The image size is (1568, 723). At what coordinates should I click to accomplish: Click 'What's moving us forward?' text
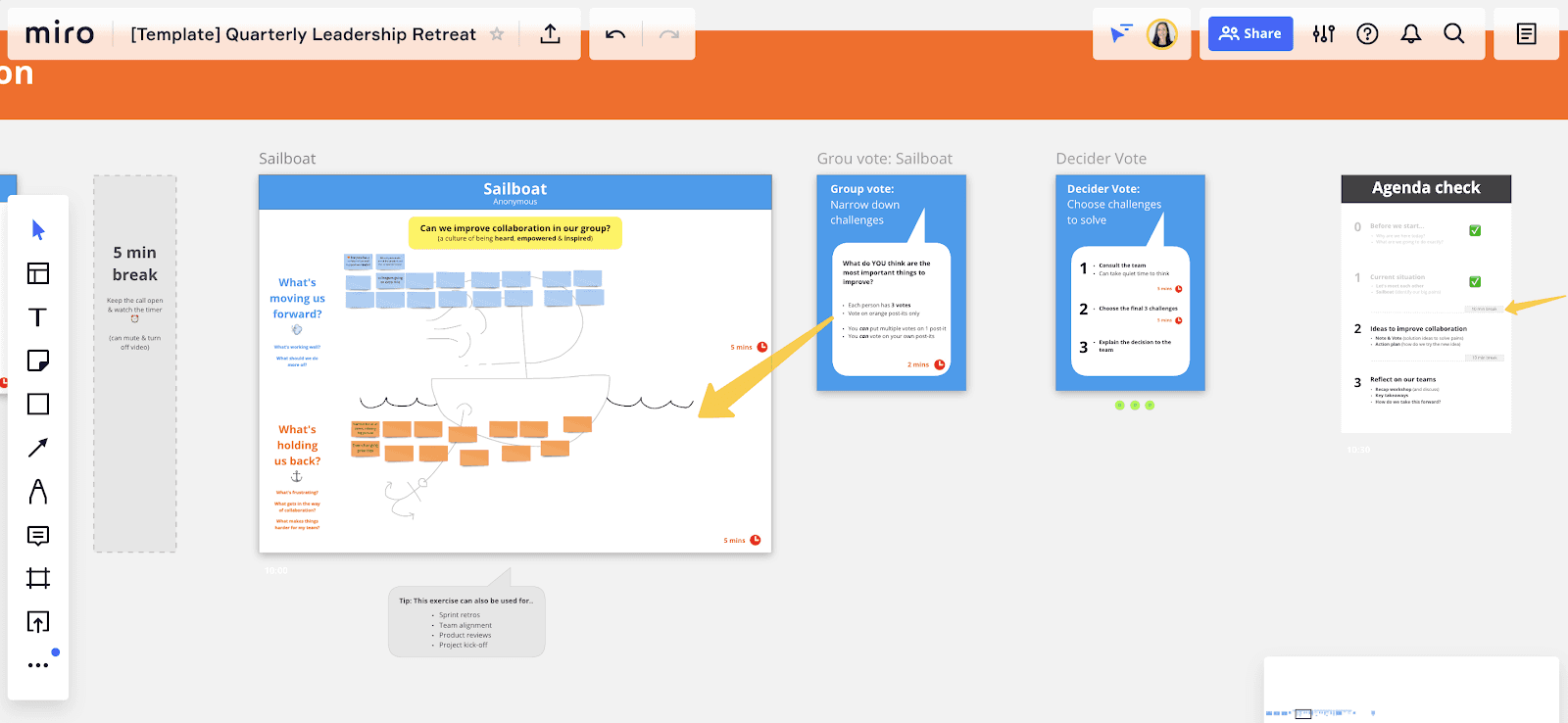click(x=297, y=298)
